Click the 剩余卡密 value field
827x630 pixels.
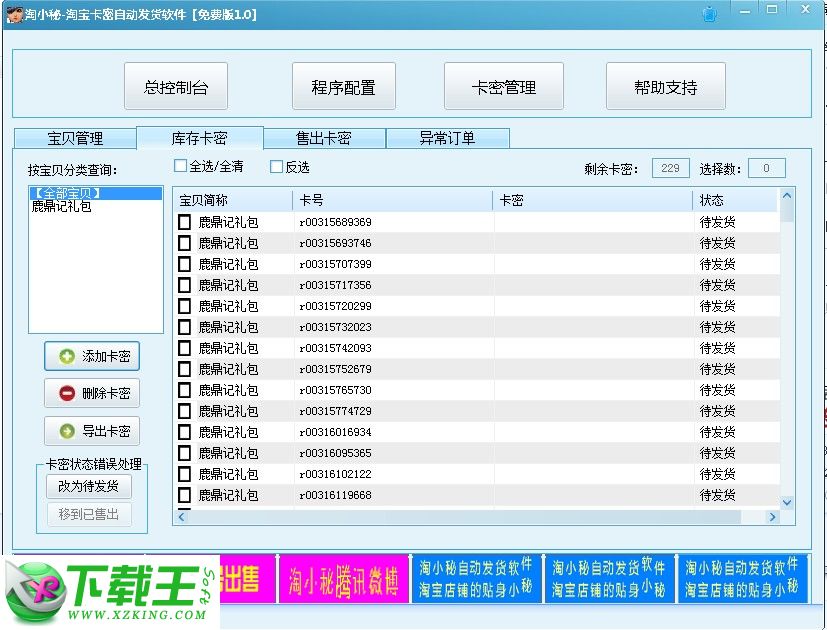[670, 168]
